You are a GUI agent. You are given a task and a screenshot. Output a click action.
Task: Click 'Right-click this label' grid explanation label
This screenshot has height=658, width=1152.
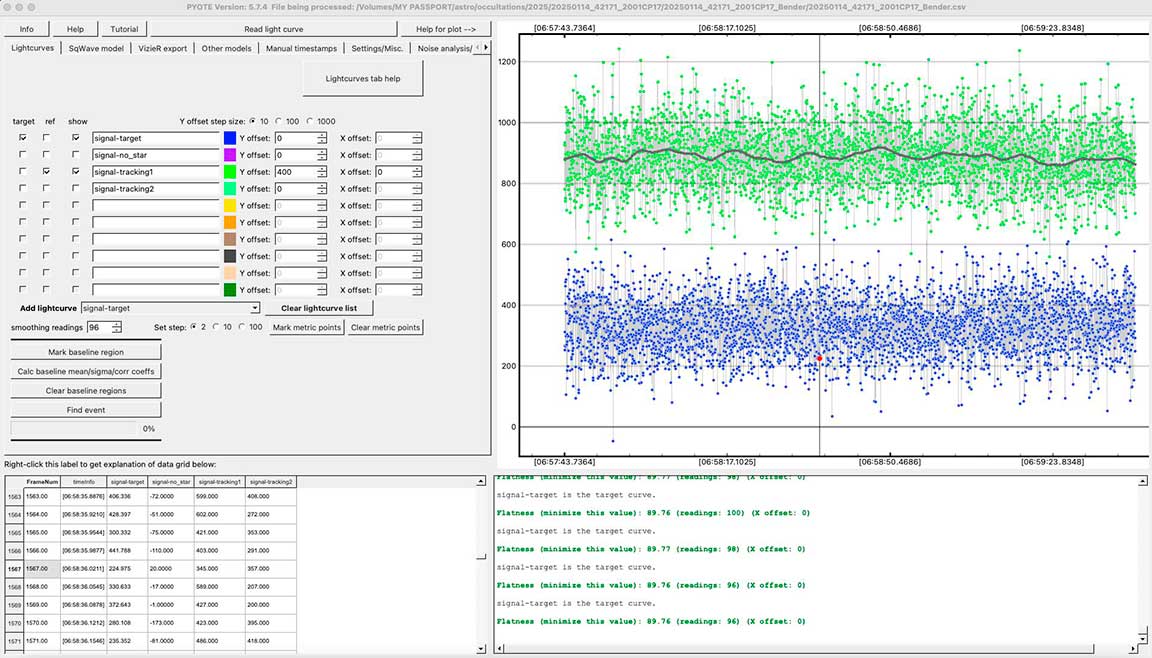pos(110,464)
